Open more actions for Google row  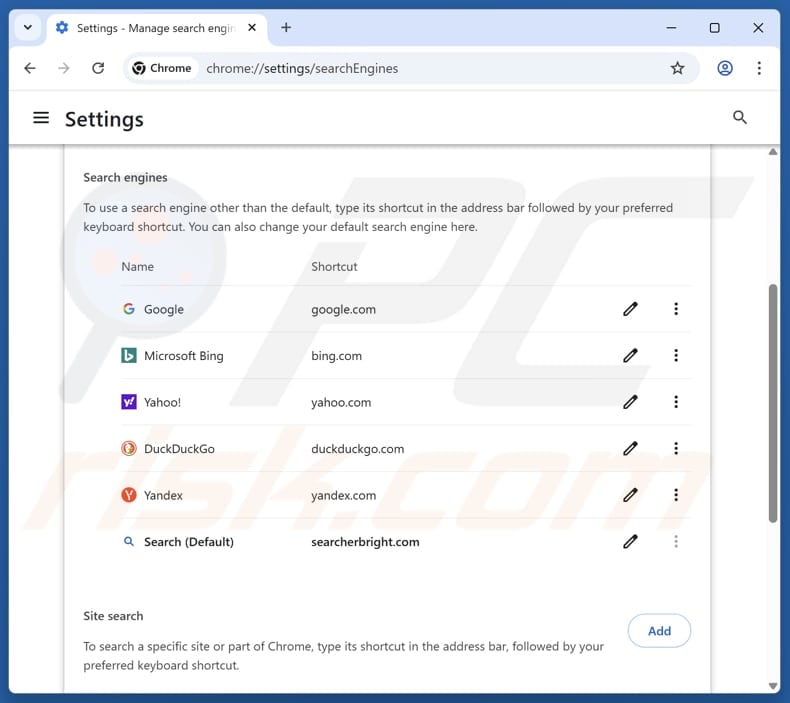[676, 309]
